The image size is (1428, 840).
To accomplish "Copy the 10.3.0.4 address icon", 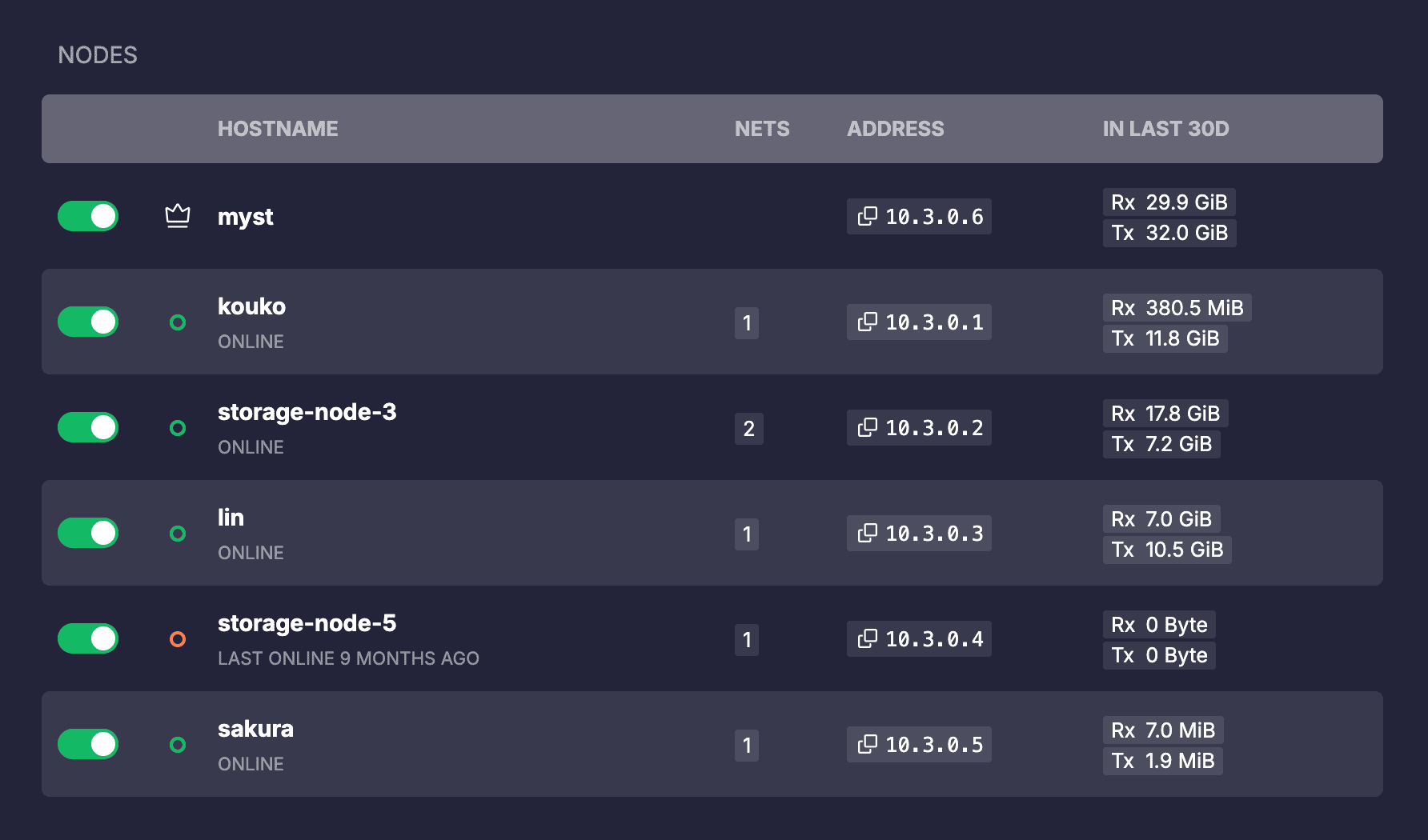I will coord(868,638).
